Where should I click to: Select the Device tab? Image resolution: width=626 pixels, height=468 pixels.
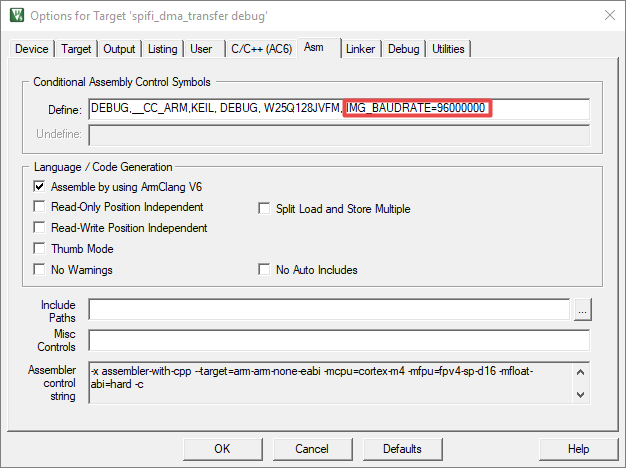[31, 49]
